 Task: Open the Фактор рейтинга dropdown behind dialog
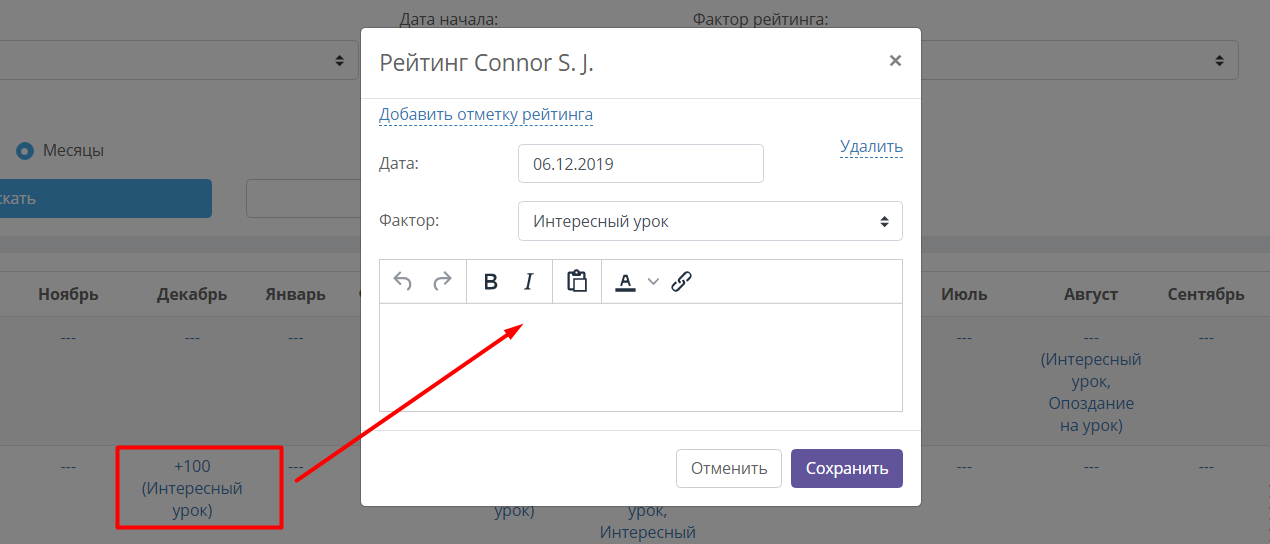(1080, 60)
